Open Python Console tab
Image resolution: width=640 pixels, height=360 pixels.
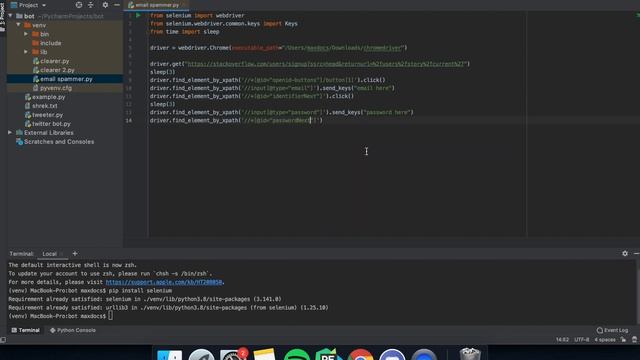73,330
